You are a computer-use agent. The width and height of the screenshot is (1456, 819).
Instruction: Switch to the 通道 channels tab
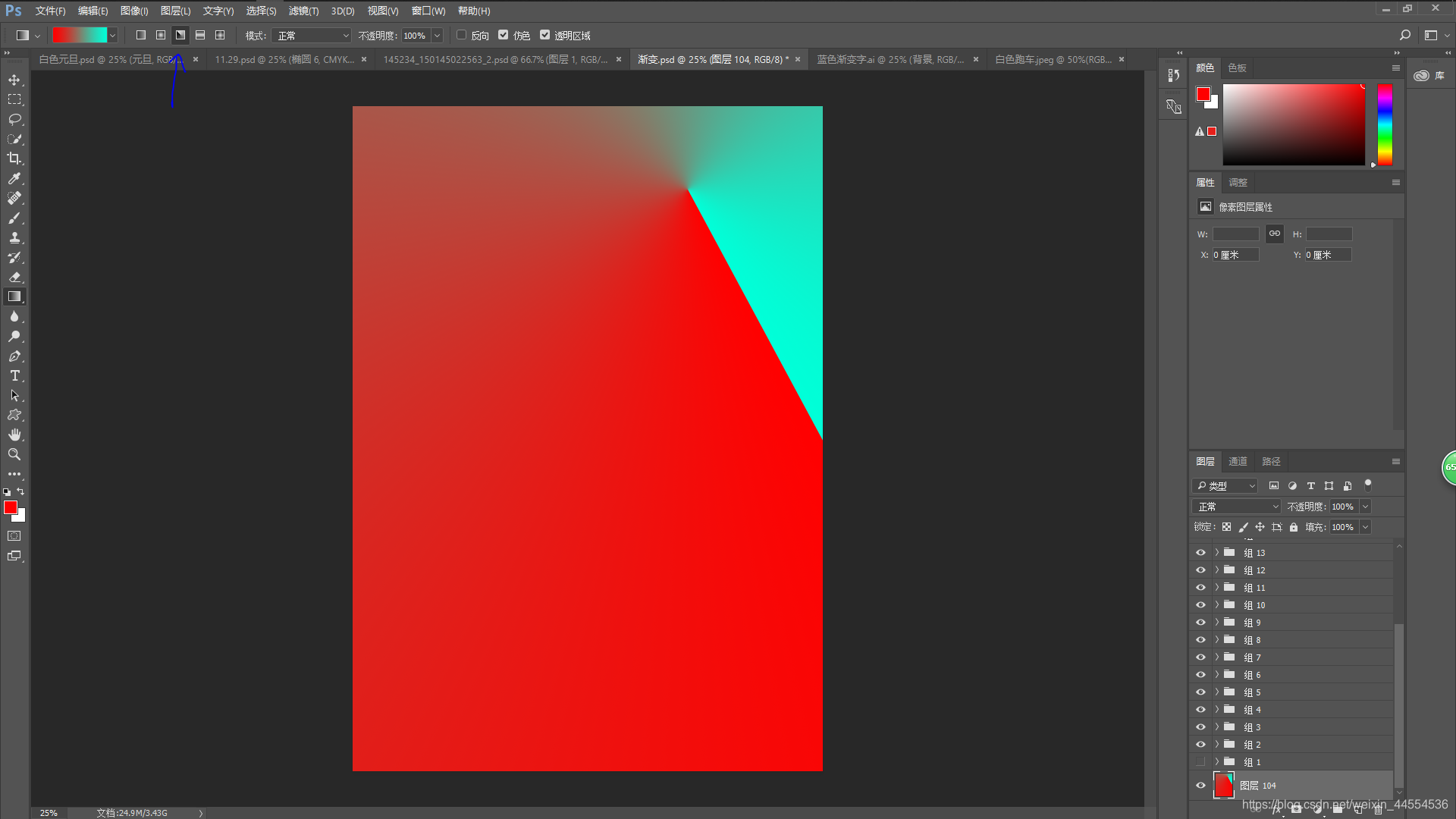tap(1238, 461)
